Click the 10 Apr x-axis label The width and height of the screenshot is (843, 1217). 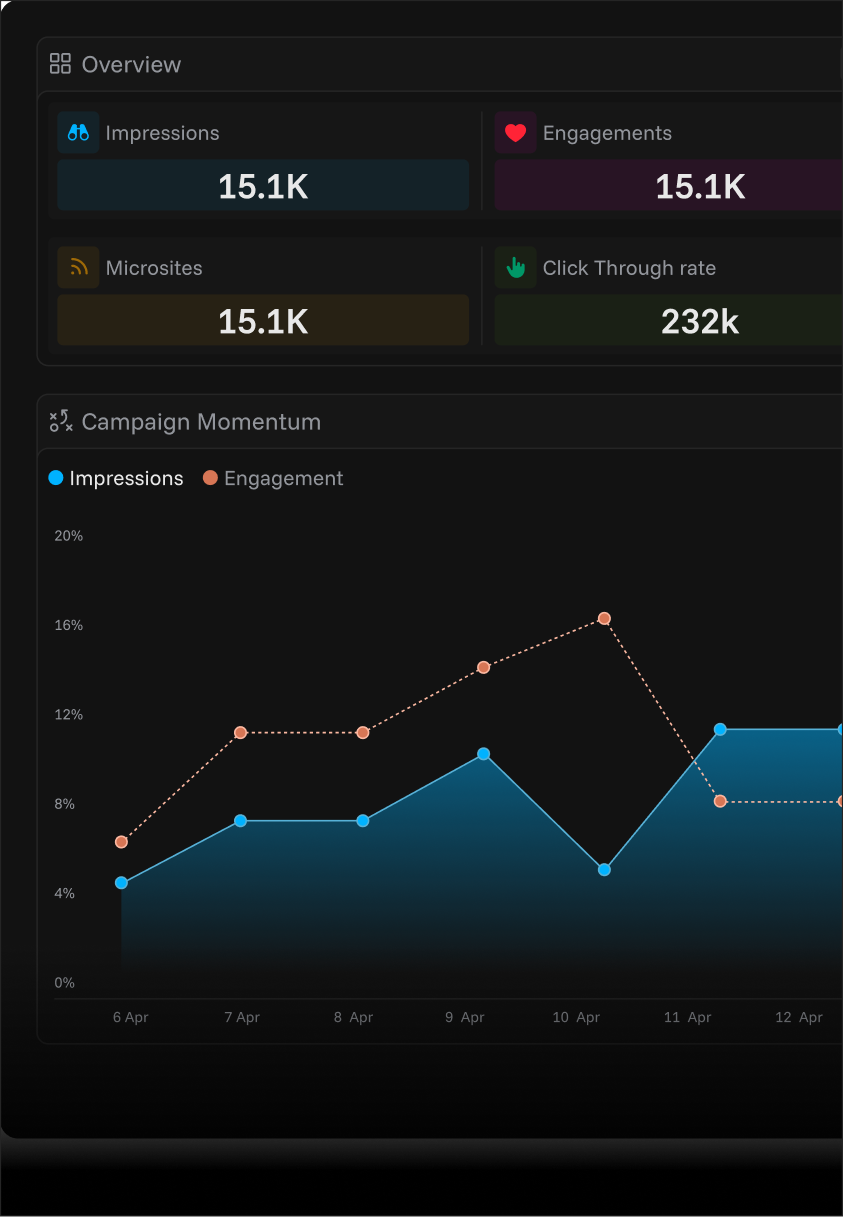pos(577,1017)
